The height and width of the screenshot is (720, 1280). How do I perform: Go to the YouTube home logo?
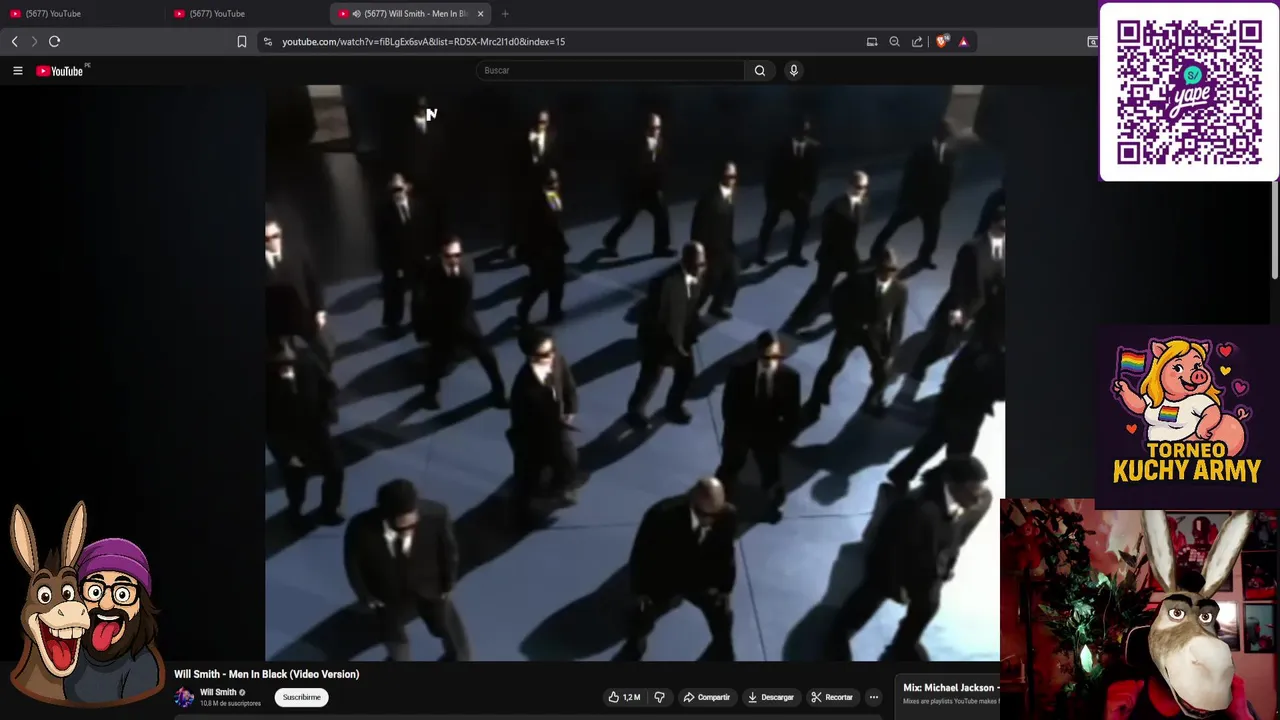[60, 71]
